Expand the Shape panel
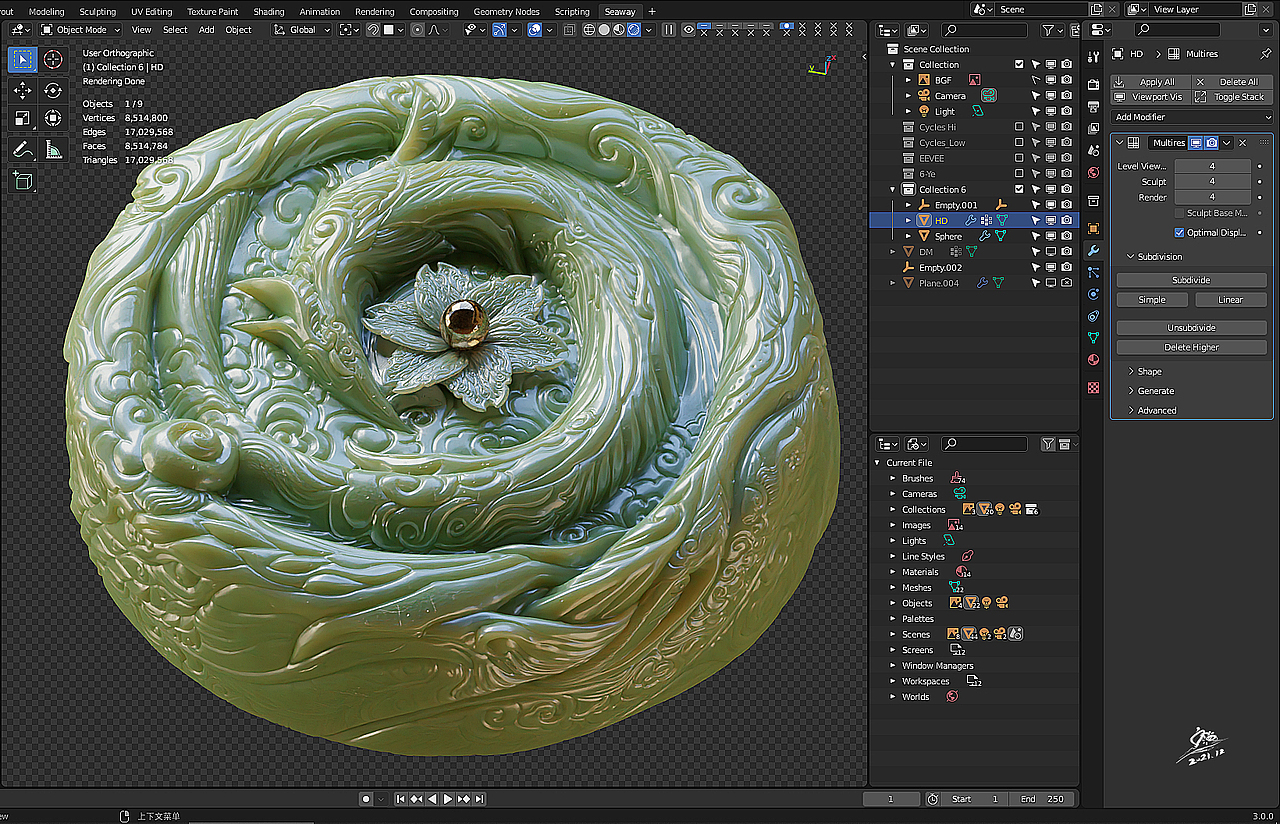Screen dimensions: 1280x824 point(1131,371)
